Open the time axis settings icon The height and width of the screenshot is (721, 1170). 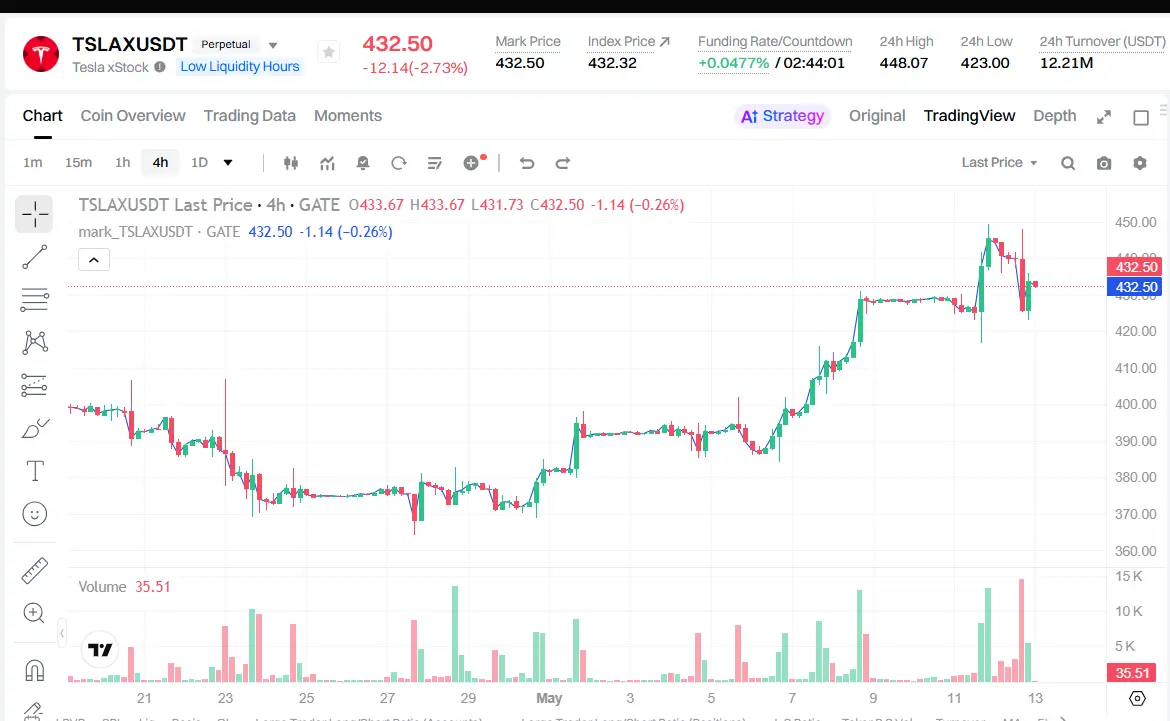click(x=1137, y=699)
